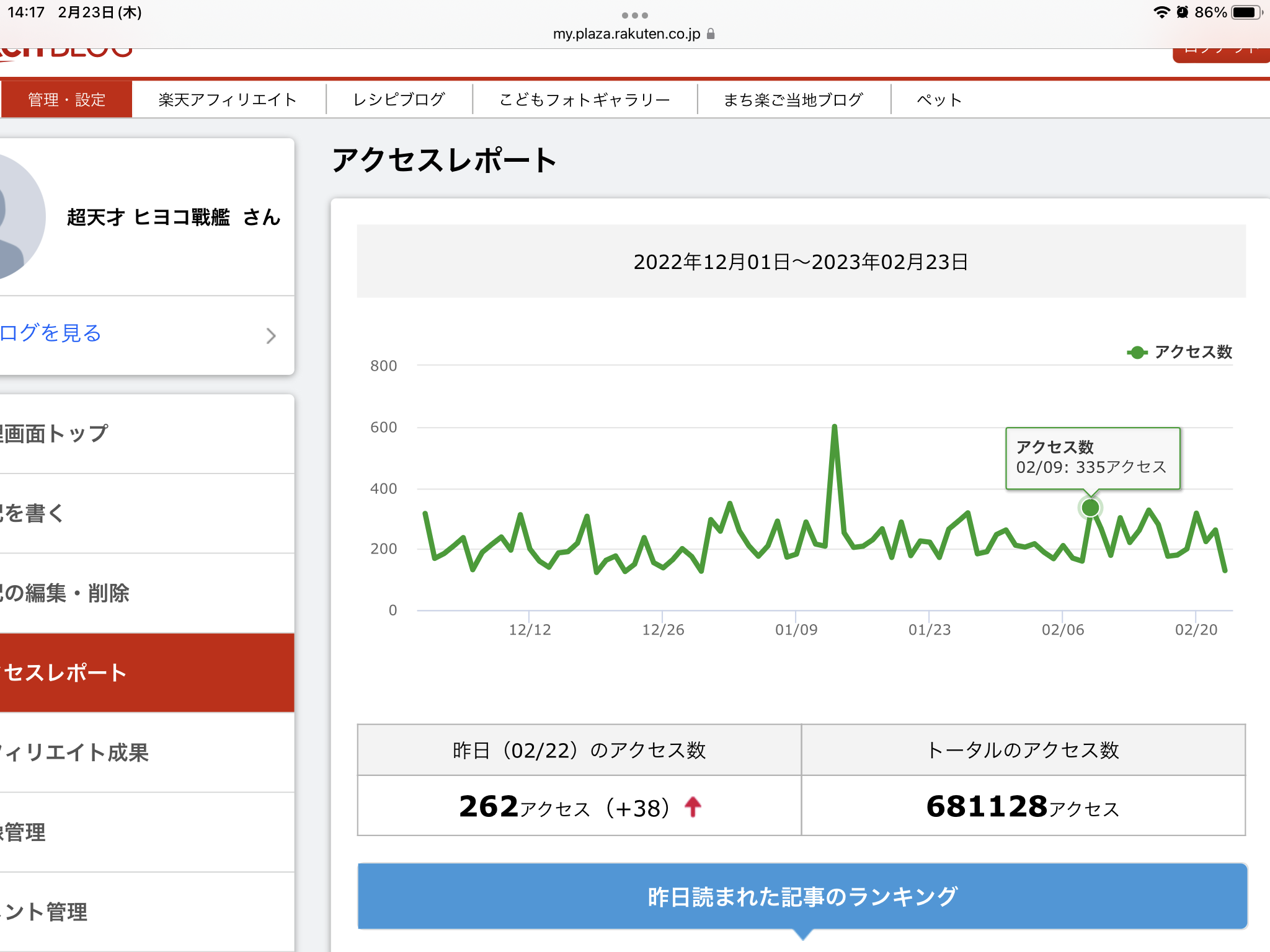Click the red up-arrow beside +38

click(x=693, y=807)
